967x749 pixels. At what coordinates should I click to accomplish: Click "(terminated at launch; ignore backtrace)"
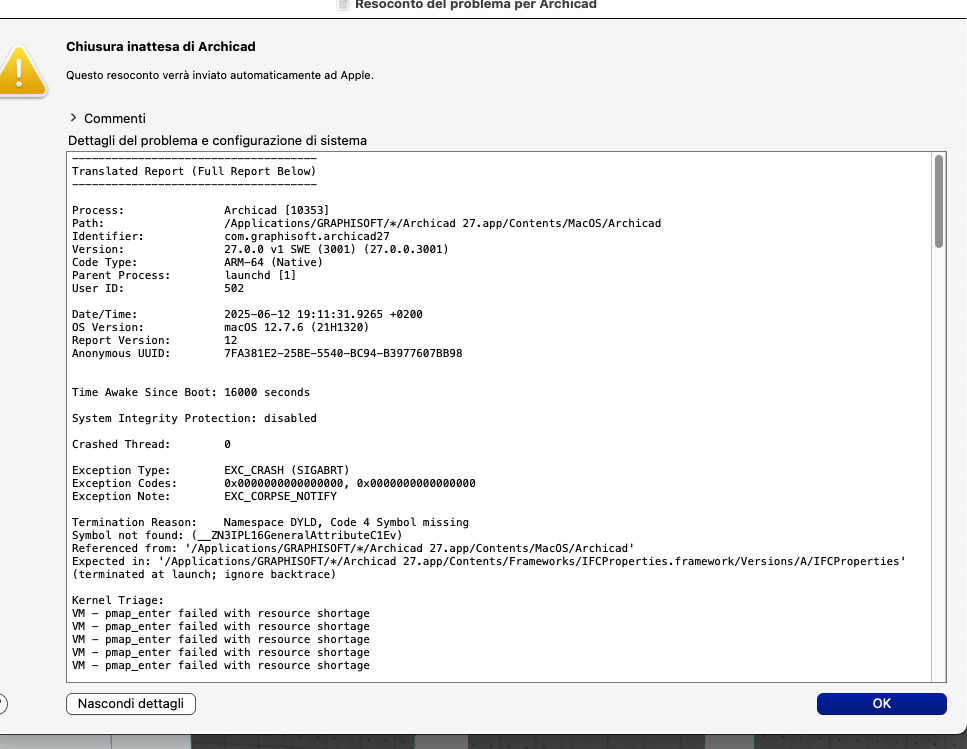[204, 574]
